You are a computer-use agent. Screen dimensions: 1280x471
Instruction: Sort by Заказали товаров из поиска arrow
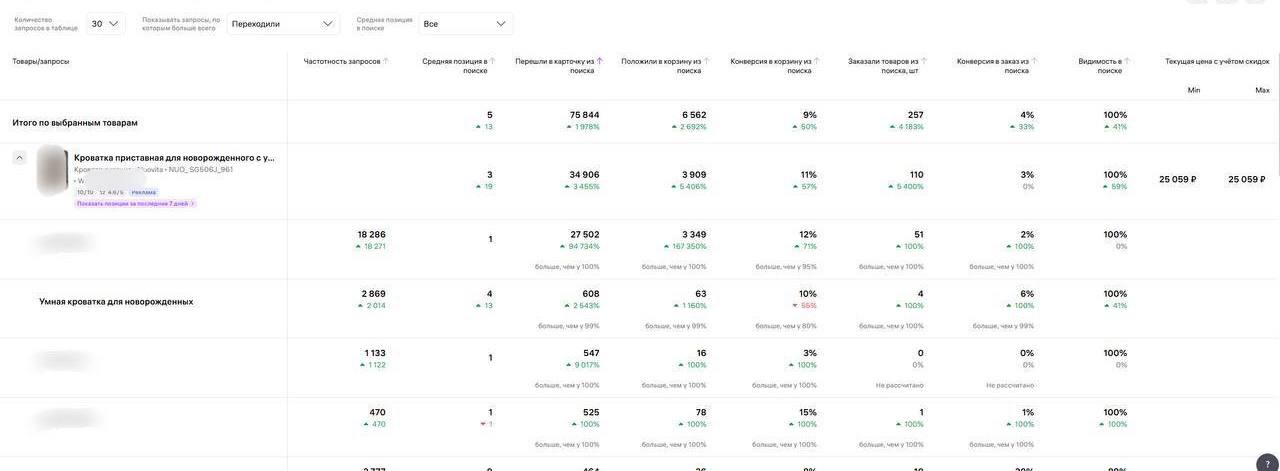[x=924, y=61]
